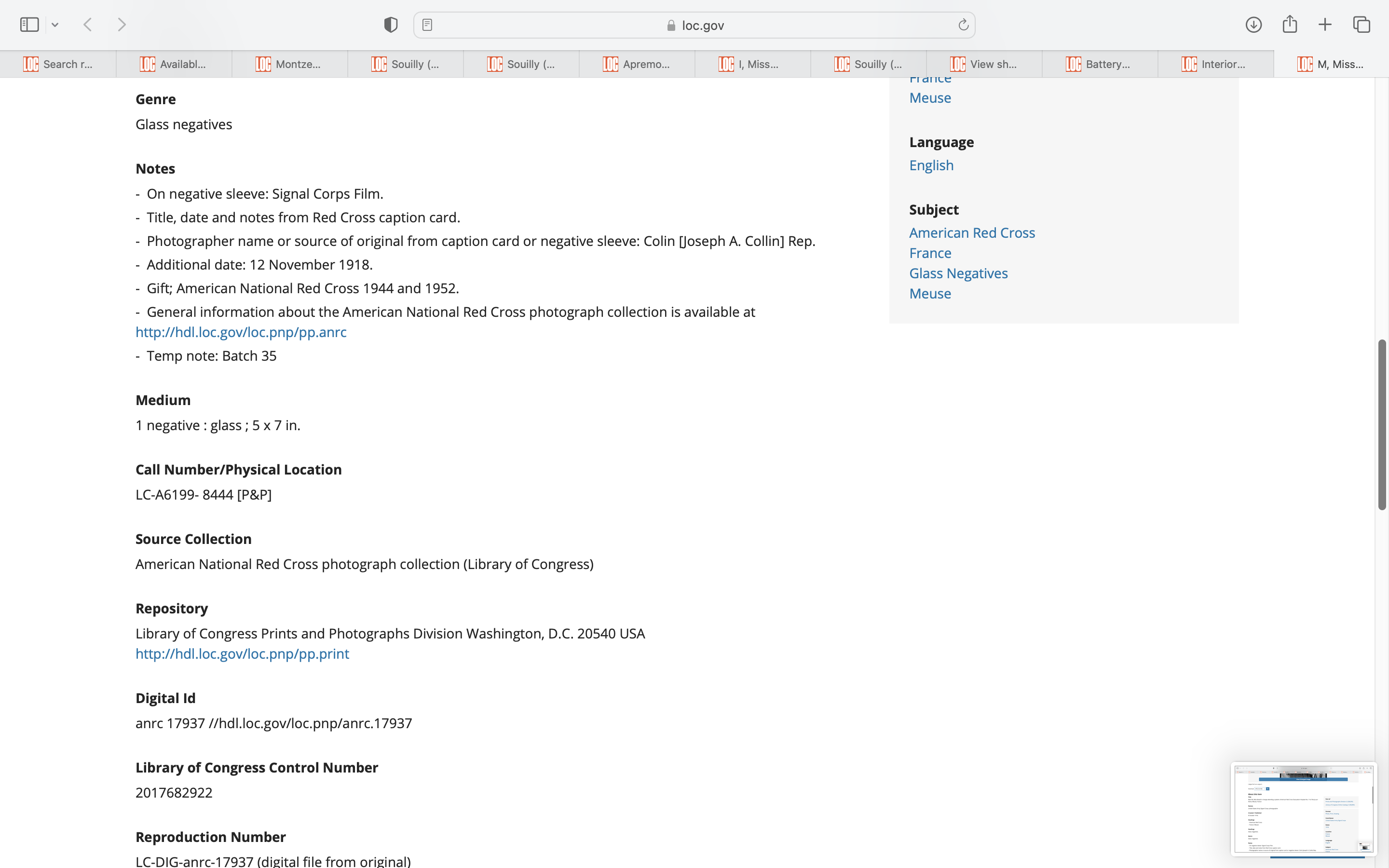Reload page with the refresh icon
The width and height of the screenshot is (1389, 868).
coord(963,25)
